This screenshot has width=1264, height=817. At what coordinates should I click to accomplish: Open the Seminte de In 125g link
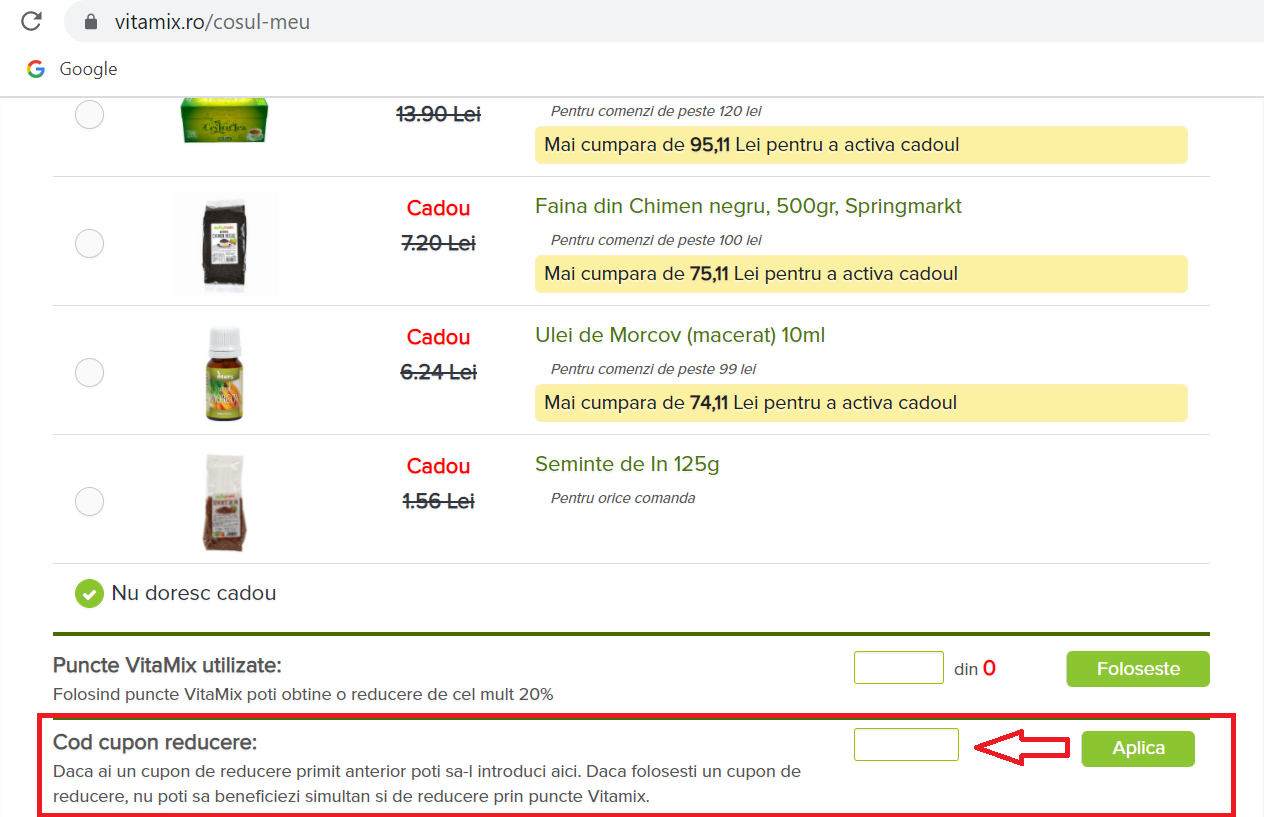pyautogui.click(x=627, y=464)
